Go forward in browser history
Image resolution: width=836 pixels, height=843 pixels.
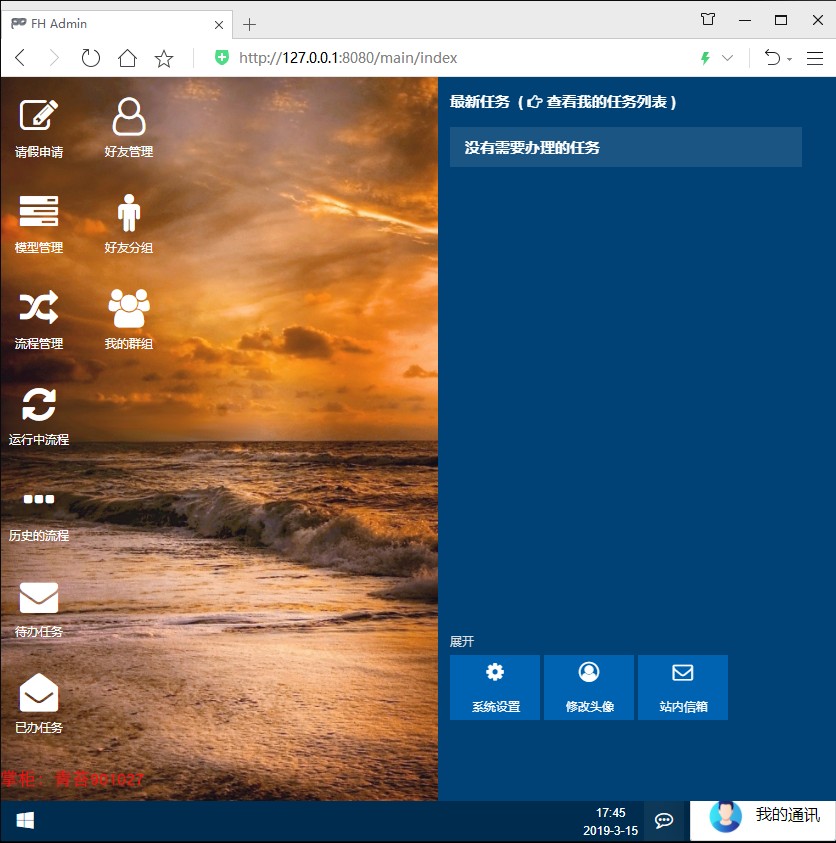pyautogui.click(x=54, y=58)
